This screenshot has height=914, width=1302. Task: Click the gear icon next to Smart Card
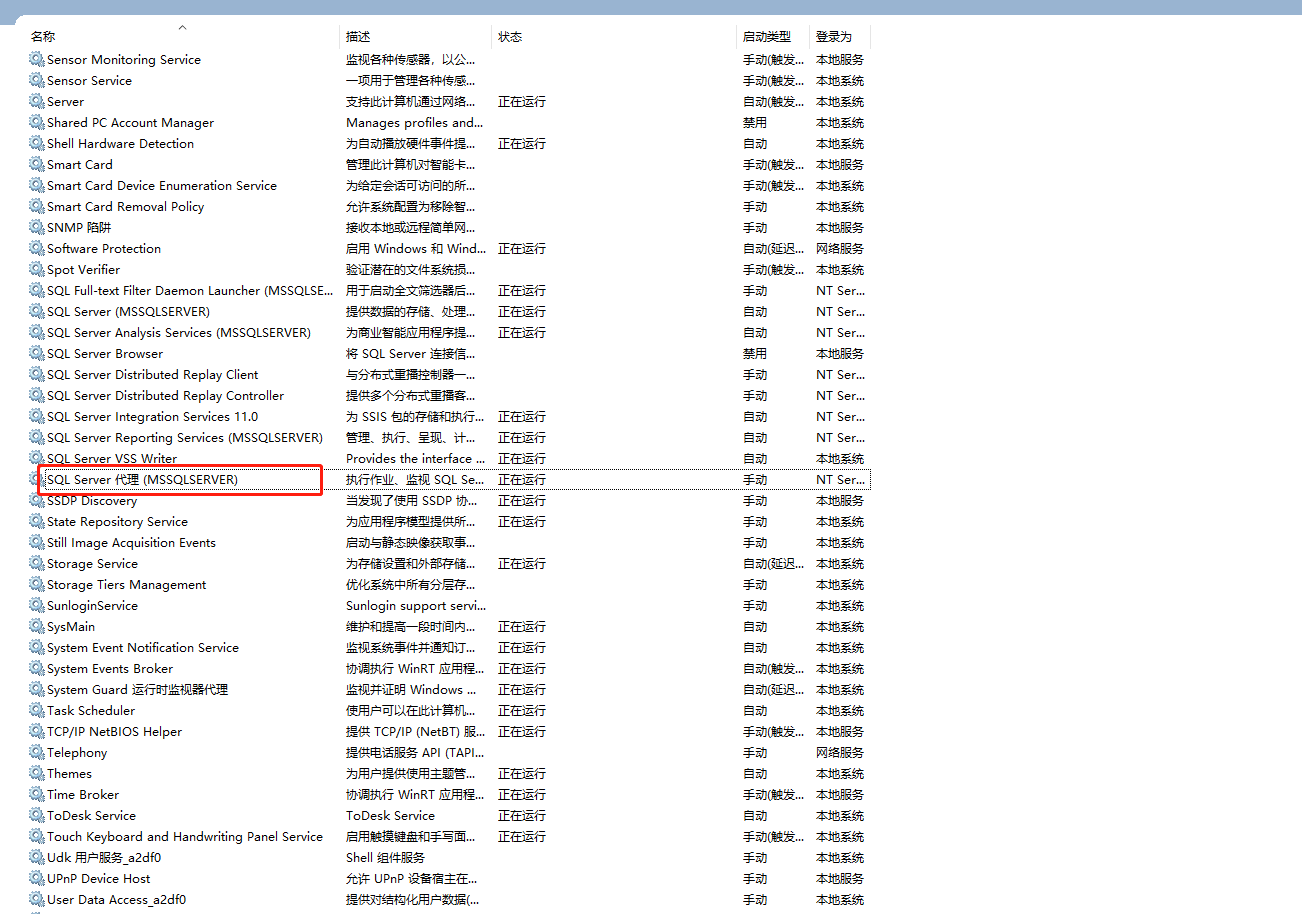37,165
